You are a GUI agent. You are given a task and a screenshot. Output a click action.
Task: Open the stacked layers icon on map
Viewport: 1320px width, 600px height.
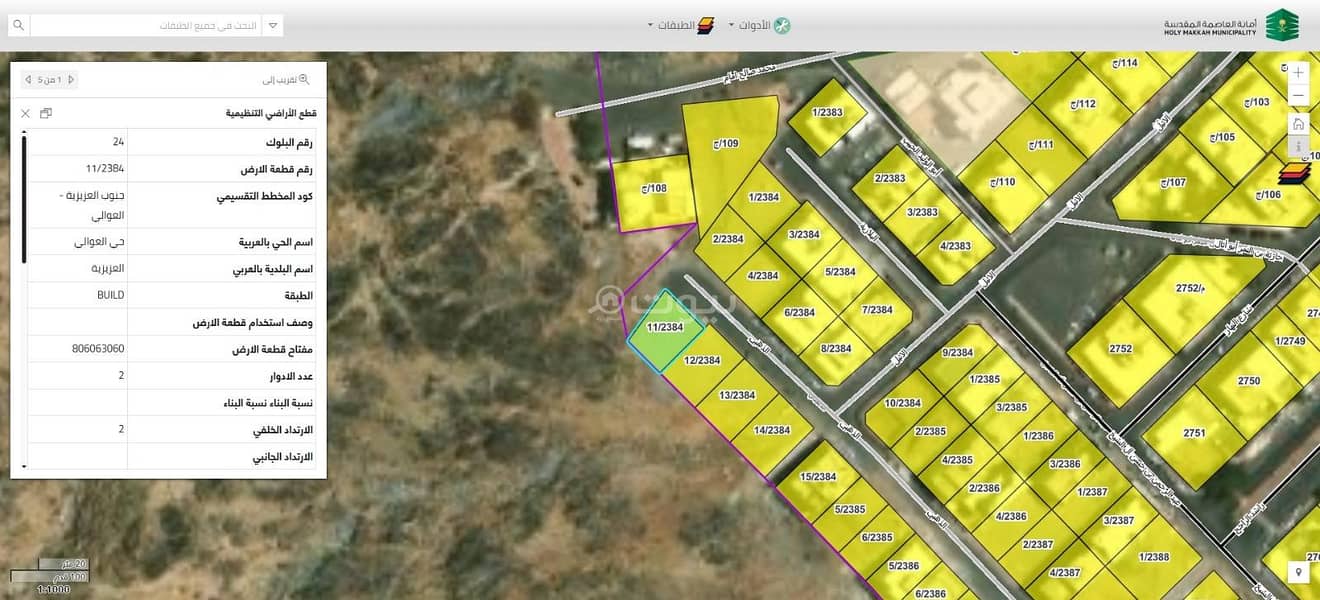[x=1294, y=174]
